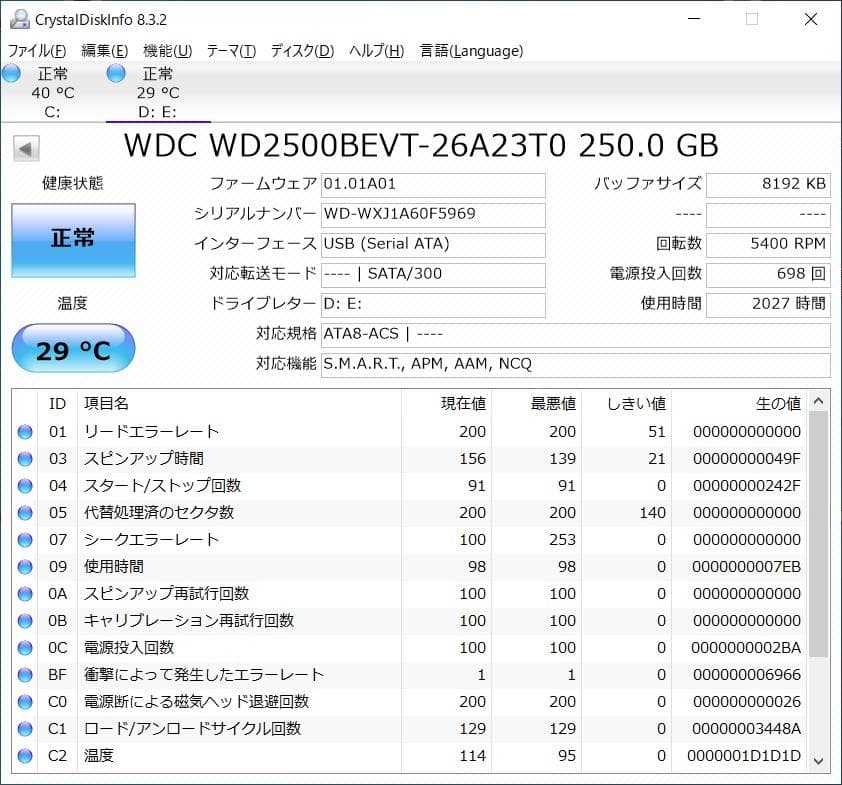Screen dimensions: 842x785
Task: Click the 生の値 column header
Action: (x=739, y=403)
